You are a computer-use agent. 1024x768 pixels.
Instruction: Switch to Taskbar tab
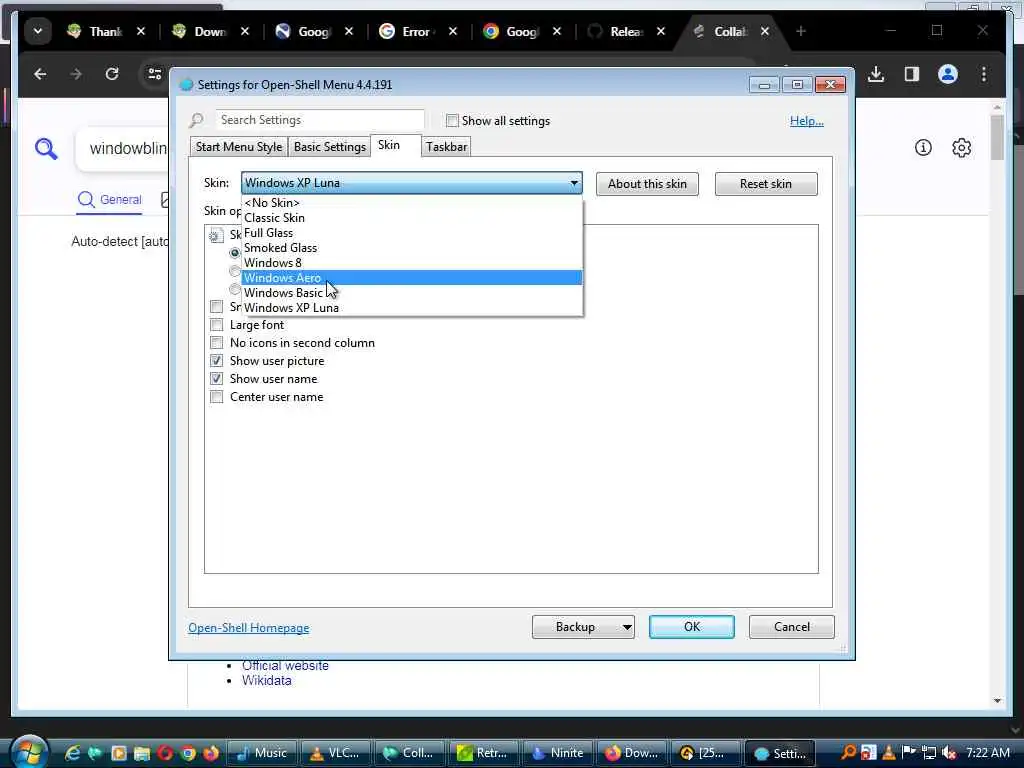[447, 147]
